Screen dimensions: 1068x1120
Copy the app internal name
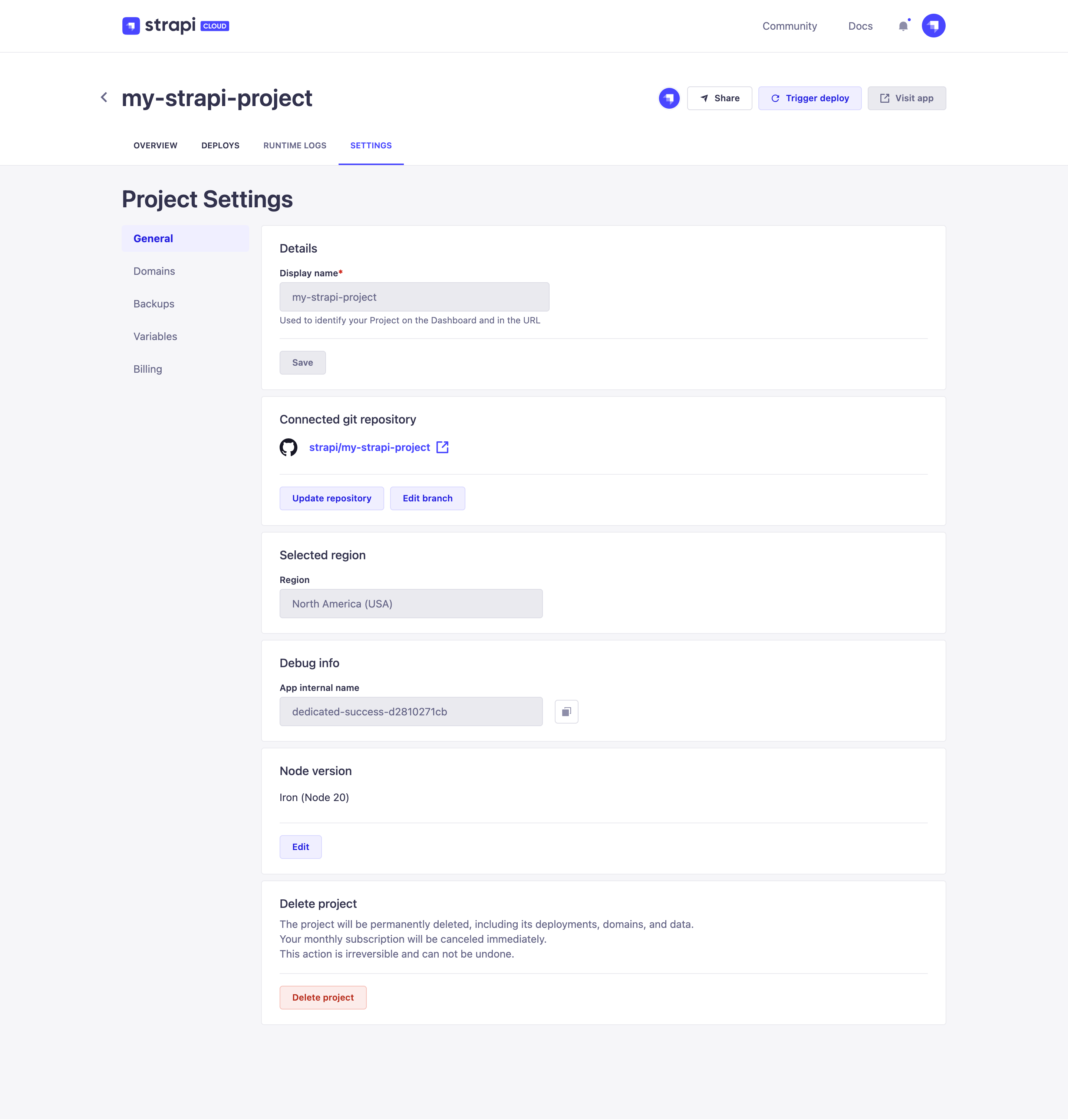click(566, 711)
